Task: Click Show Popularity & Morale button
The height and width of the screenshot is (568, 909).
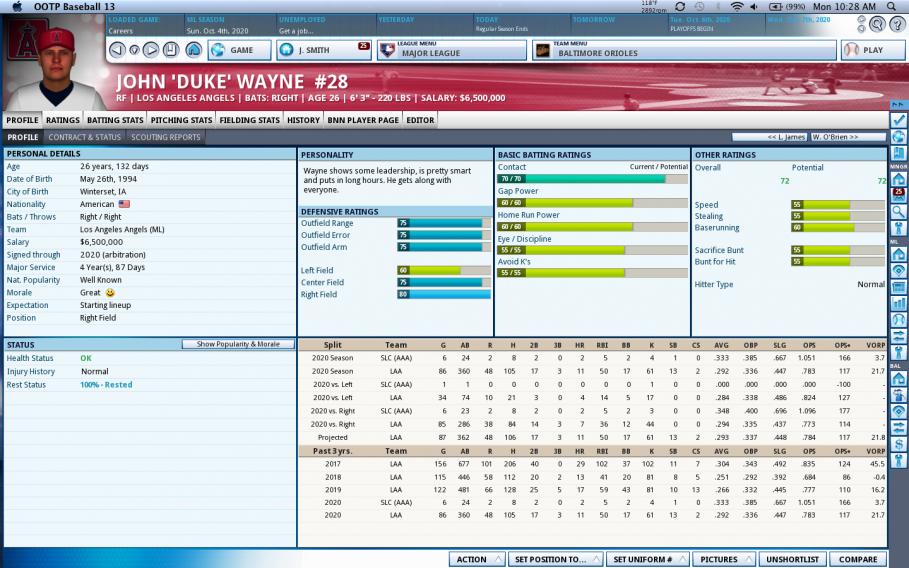Action: point(237,344)
